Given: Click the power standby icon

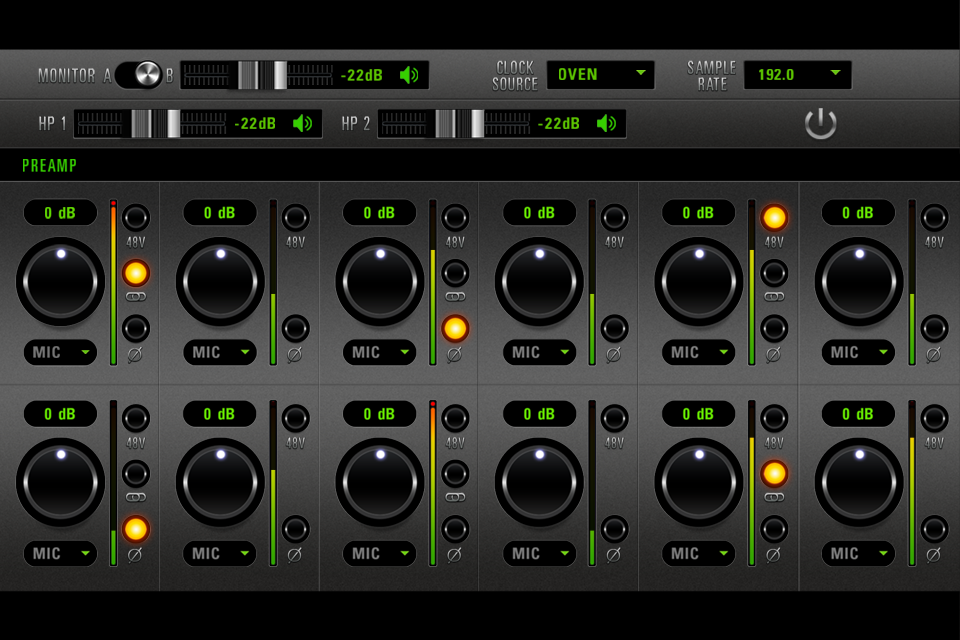Looking at the screenshot, I should click(x=820, y=124).
